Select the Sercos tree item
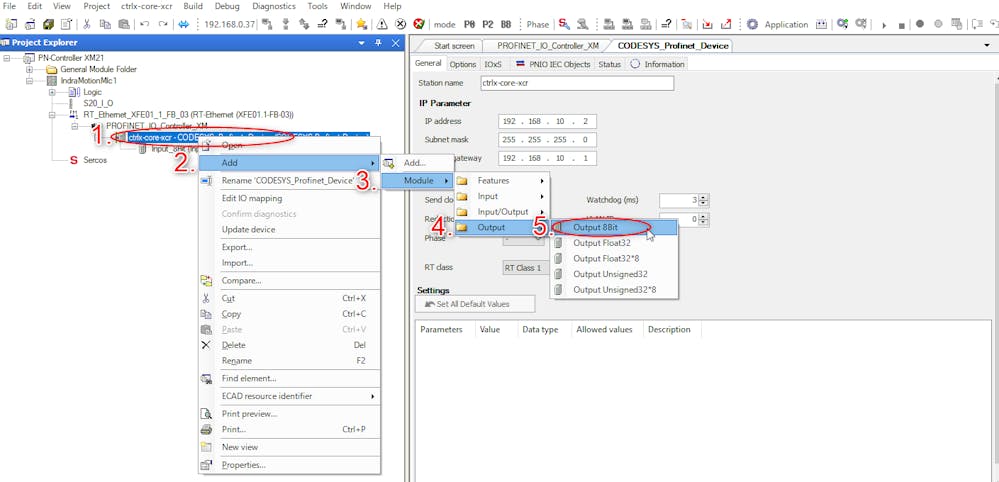 click(95, 160)
